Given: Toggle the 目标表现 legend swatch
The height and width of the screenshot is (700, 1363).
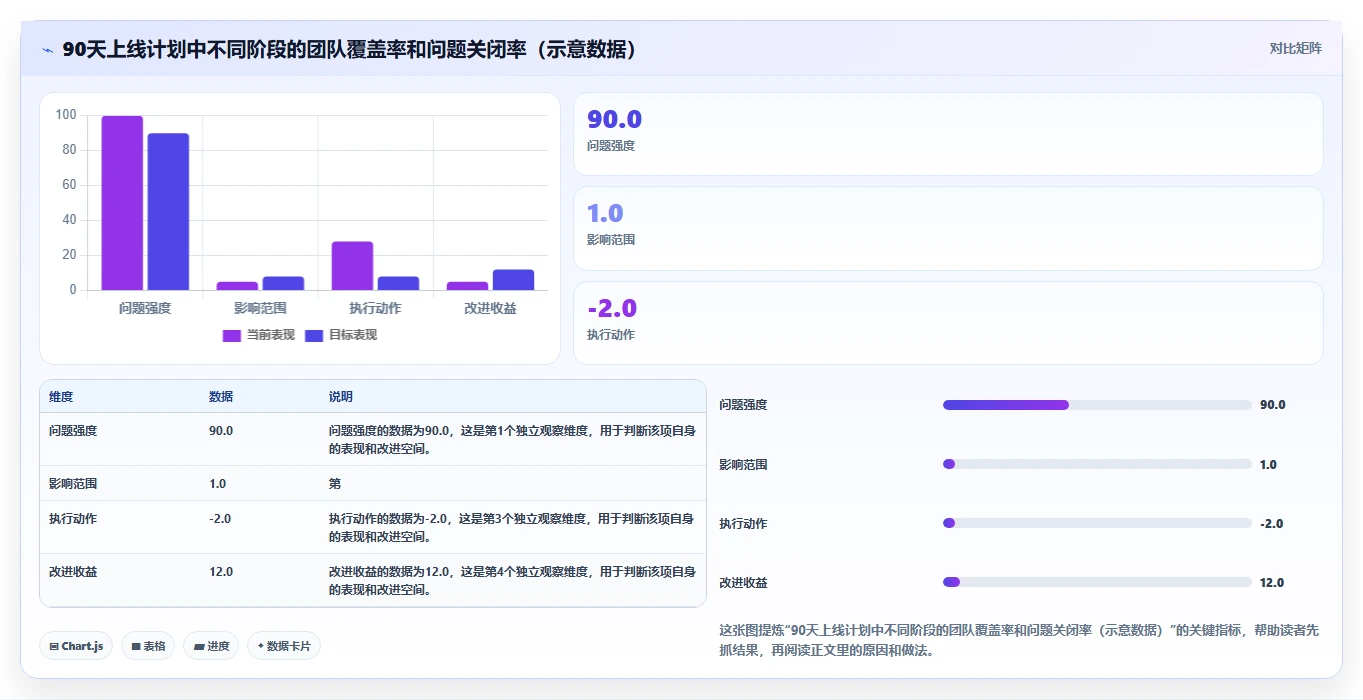Looking at the screenshot, I should pos(314,335).
